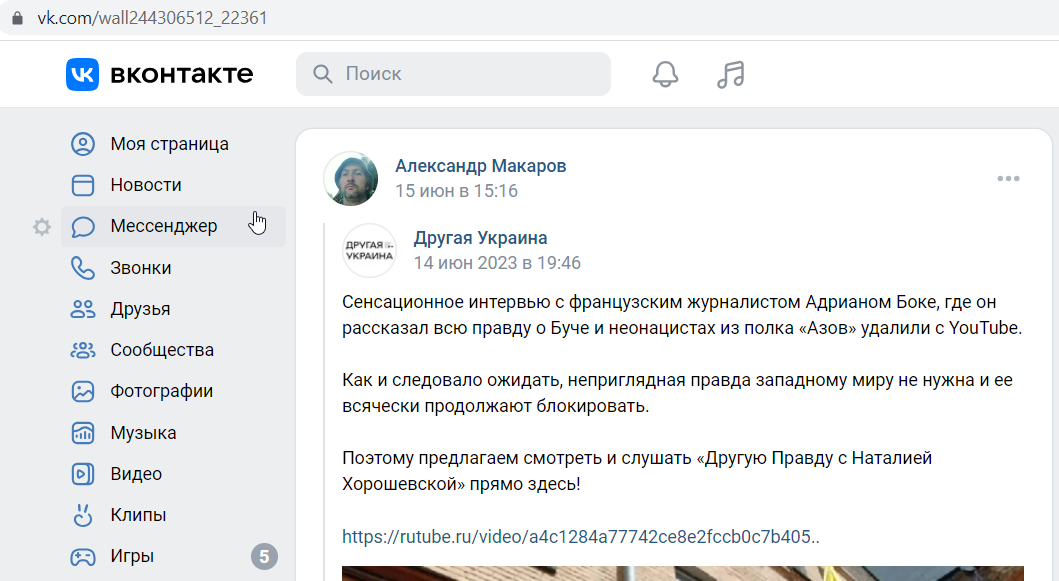
Task: Click the Messenger chat bubble icon
Action: 83,226
